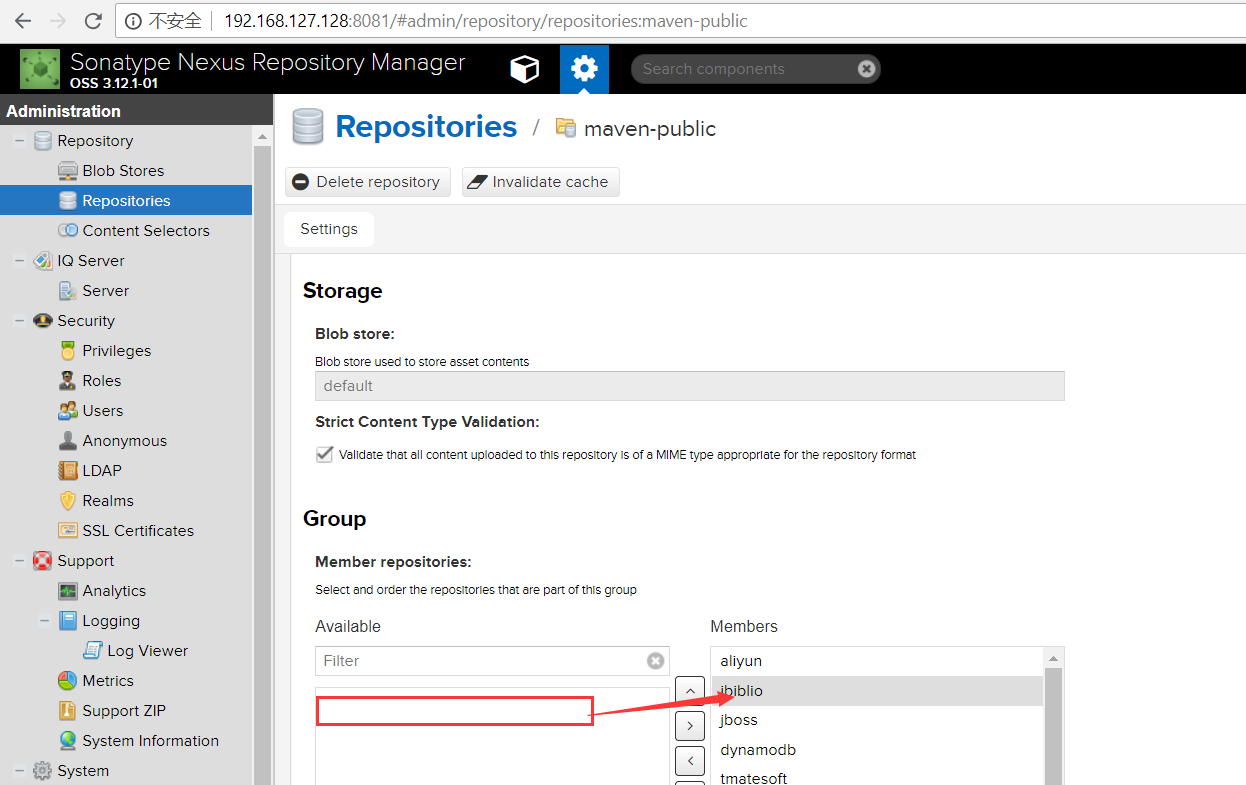This screenshot has height=785, width=1246.
Task: Clear the Available filter box
Action: point(655,661)
